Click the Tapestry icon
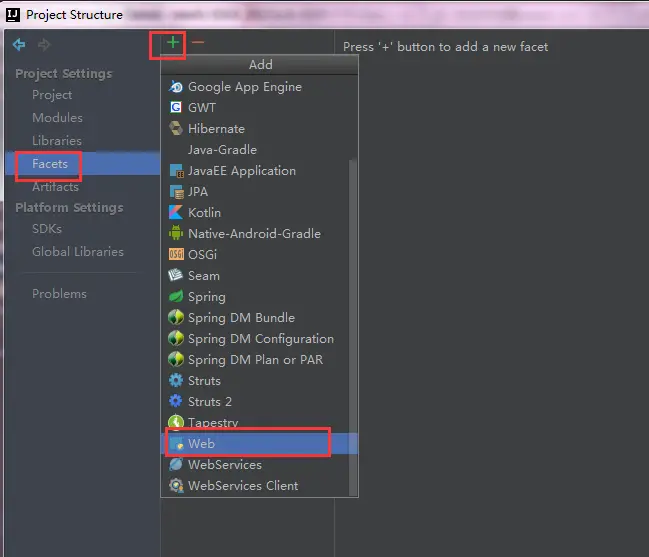This screenshot has height=557, width=649. (176, 422)
